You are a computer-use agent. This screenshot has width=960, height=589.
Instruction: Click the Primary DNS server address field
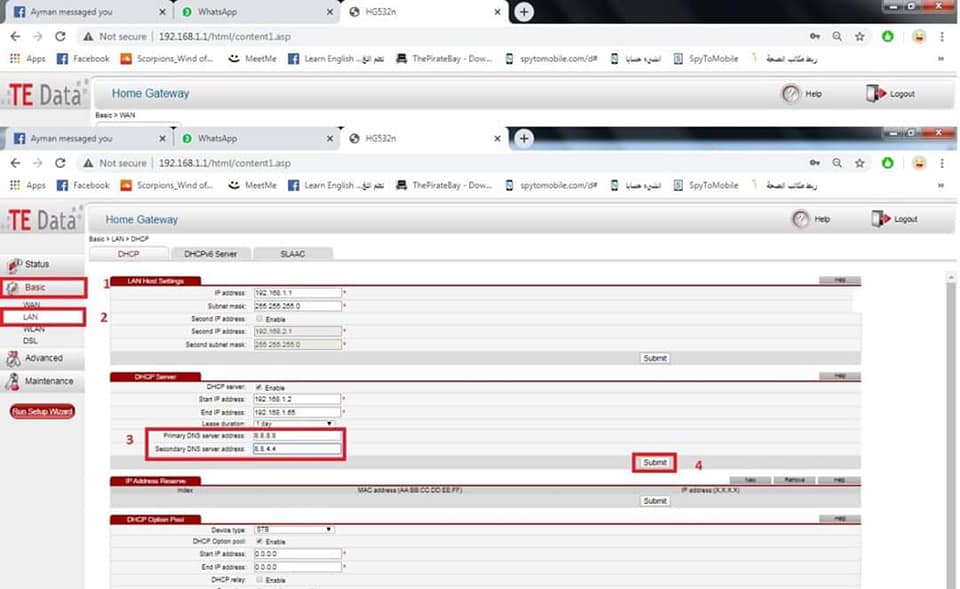(x=298, y=435)
